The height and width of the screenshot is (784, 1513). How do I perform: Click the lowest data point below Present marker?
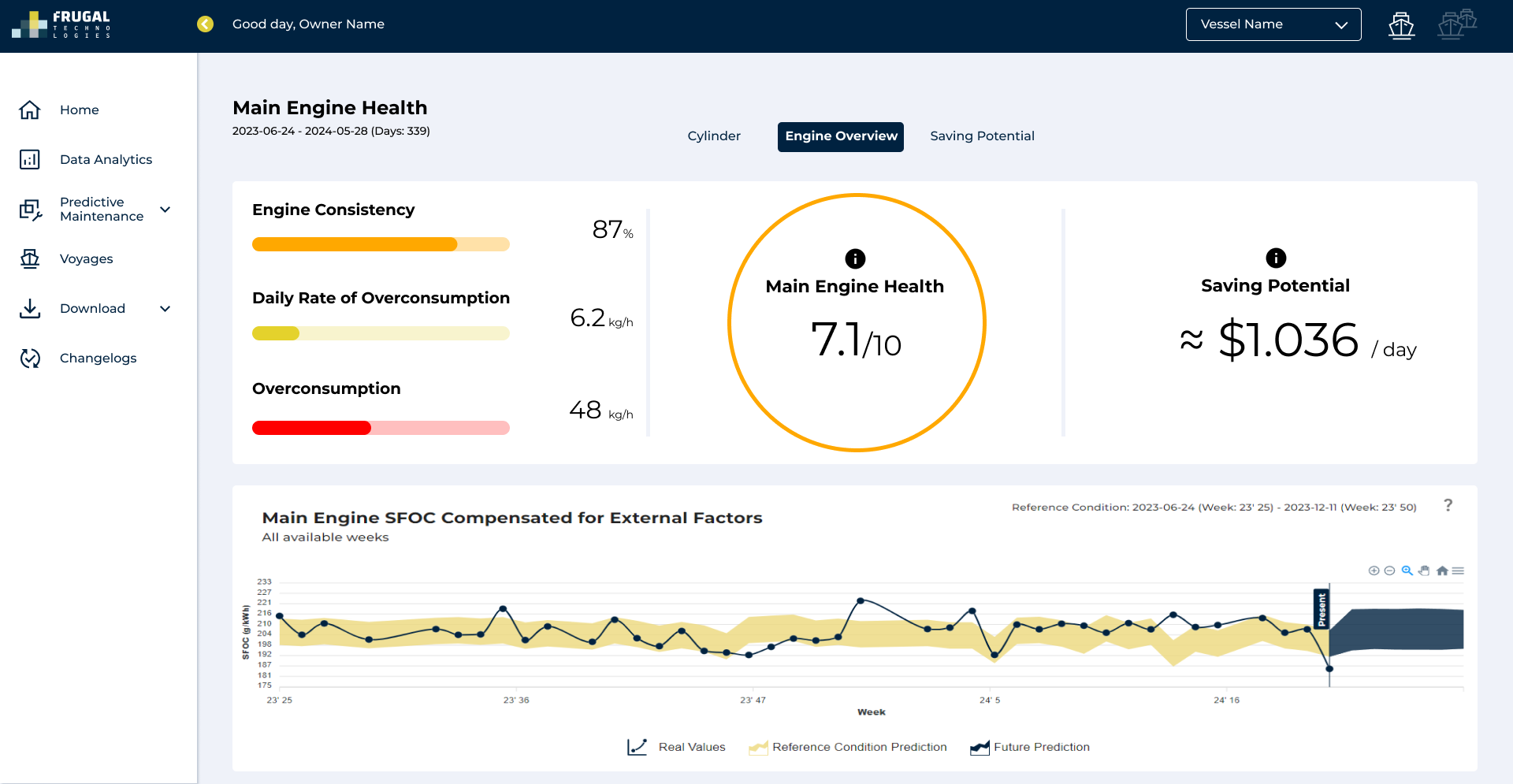[1329, 669]
